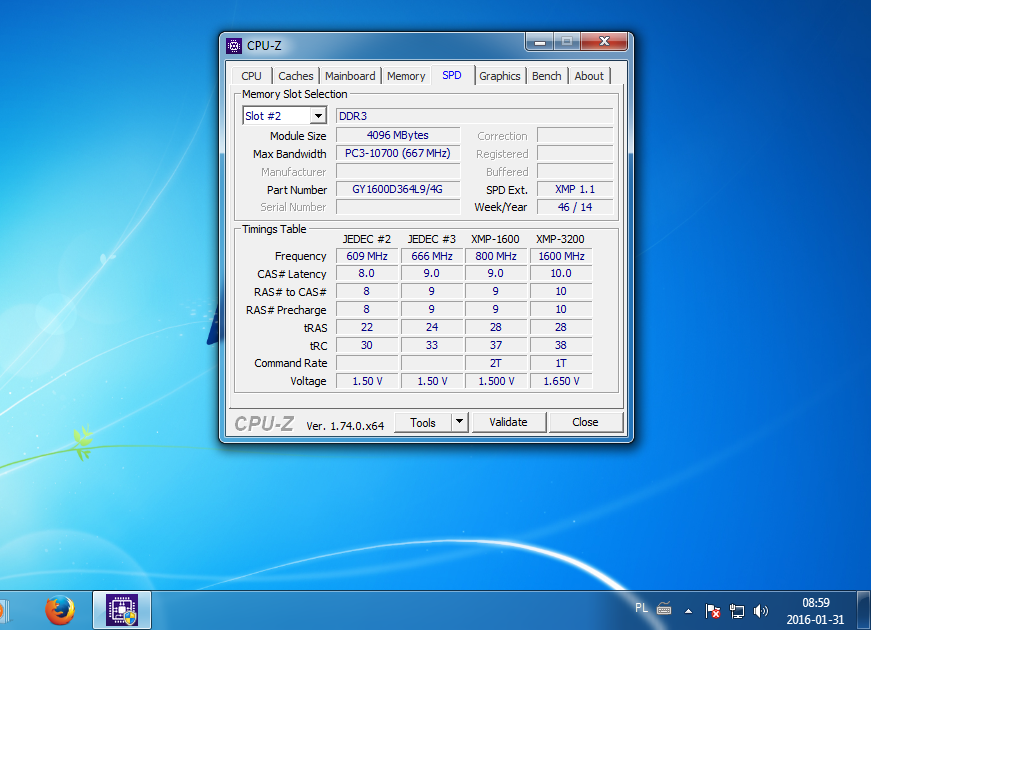
Task: Expand the Slot #2 dropdown
Action: click(317, 116)
